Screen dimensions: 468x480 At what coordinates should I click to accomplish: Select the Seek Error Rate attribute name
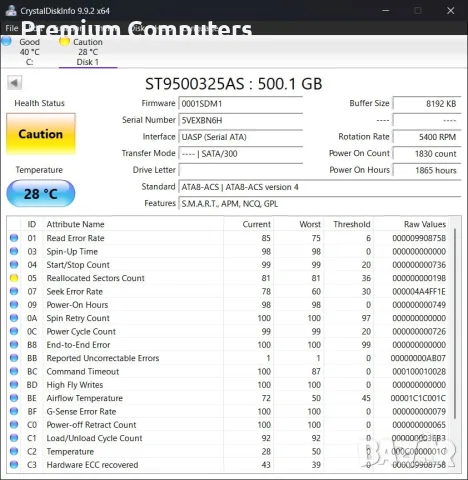point(75,291)
